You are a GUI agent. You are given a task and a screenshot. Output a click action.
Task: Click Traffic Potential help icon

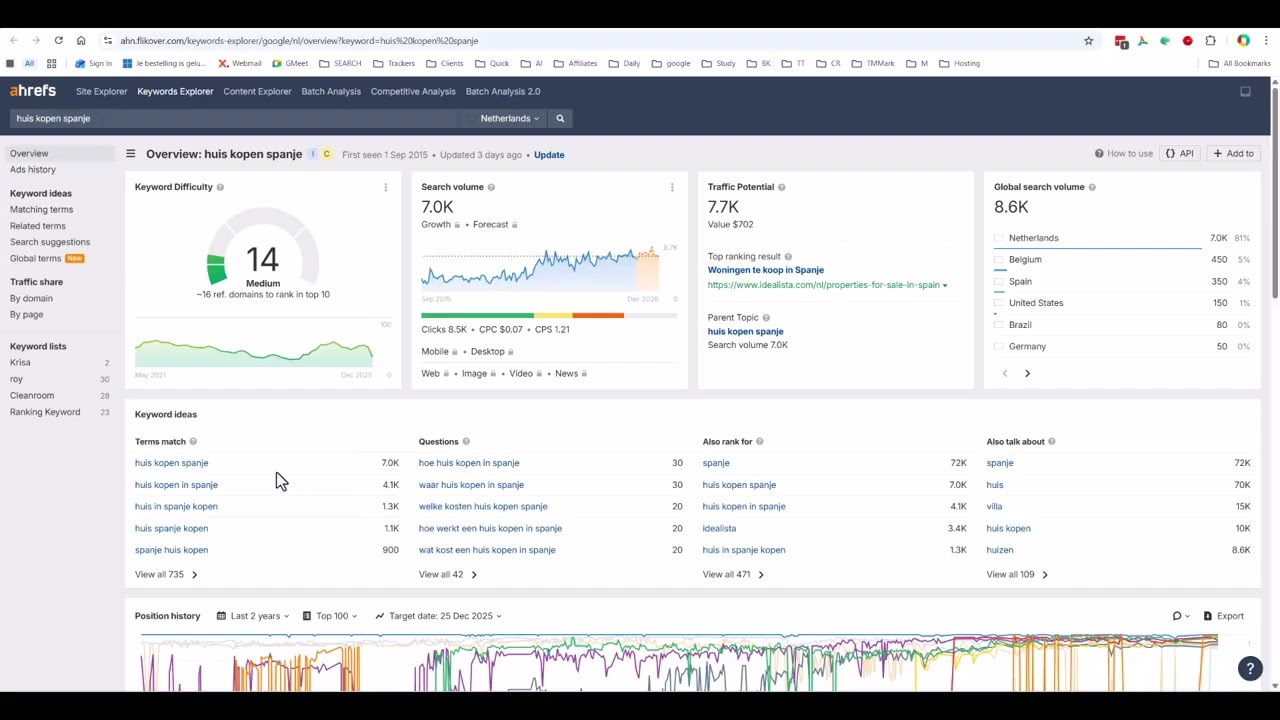(781, 187)
